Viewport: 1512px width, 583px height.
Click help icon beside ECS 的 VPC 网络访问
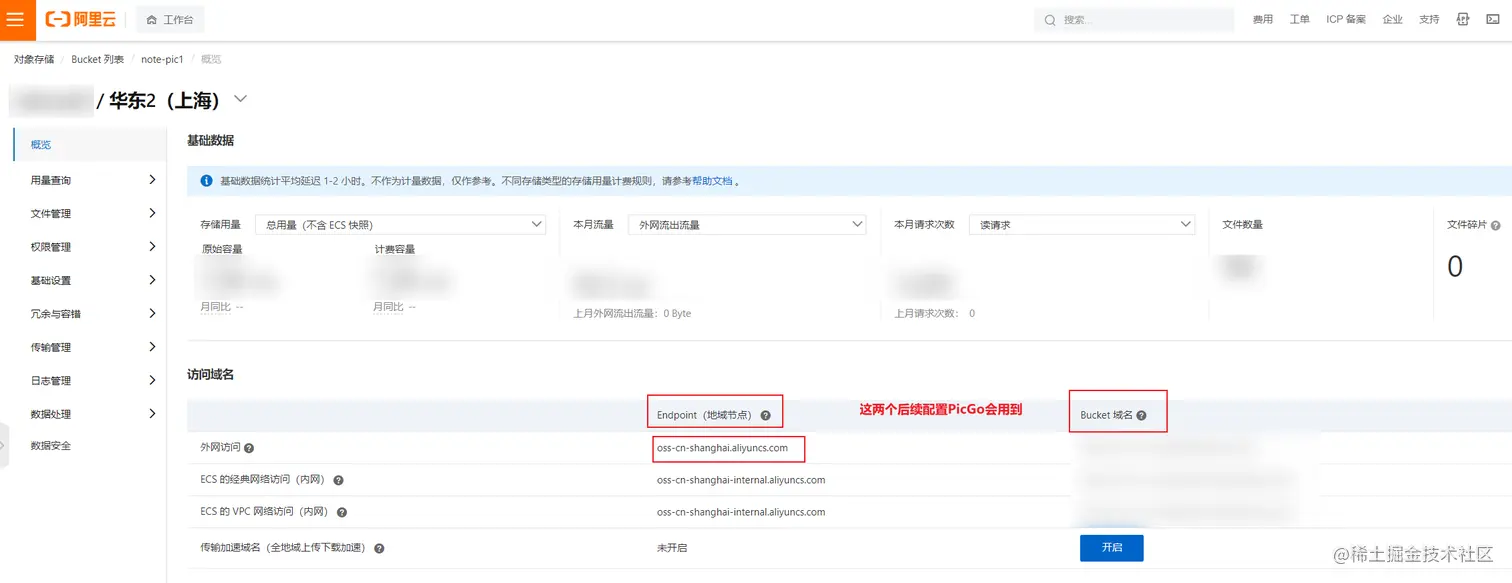[342, 513]
